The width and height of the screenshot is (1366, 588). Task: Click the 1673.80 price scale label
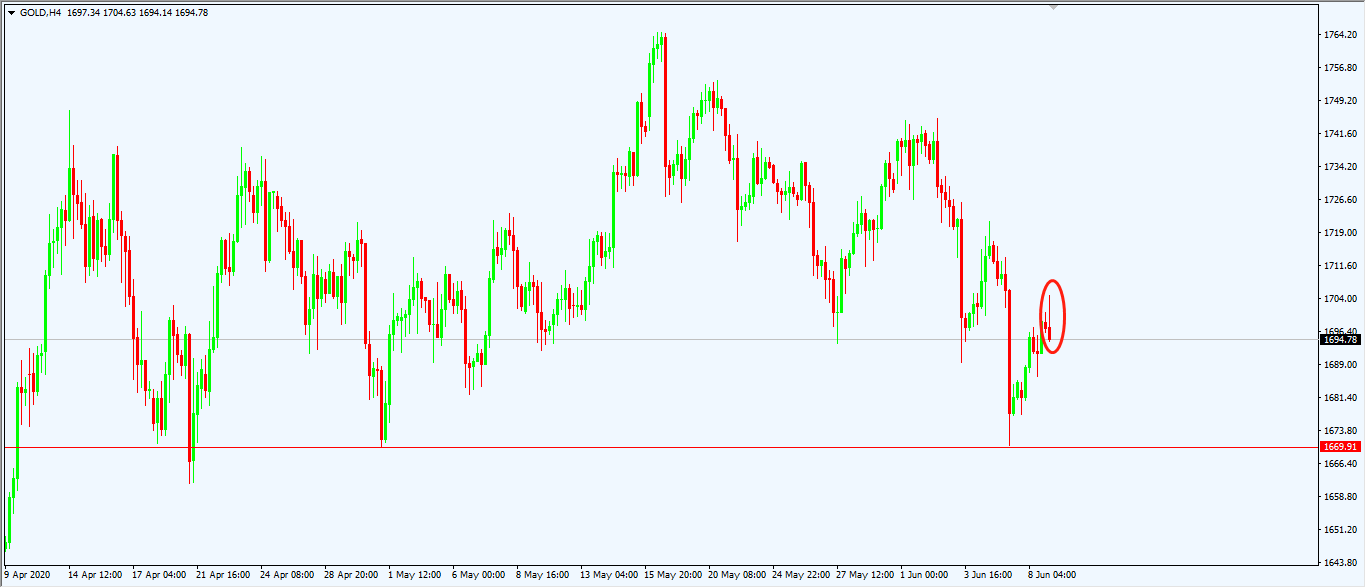(x=1340, y=431)
